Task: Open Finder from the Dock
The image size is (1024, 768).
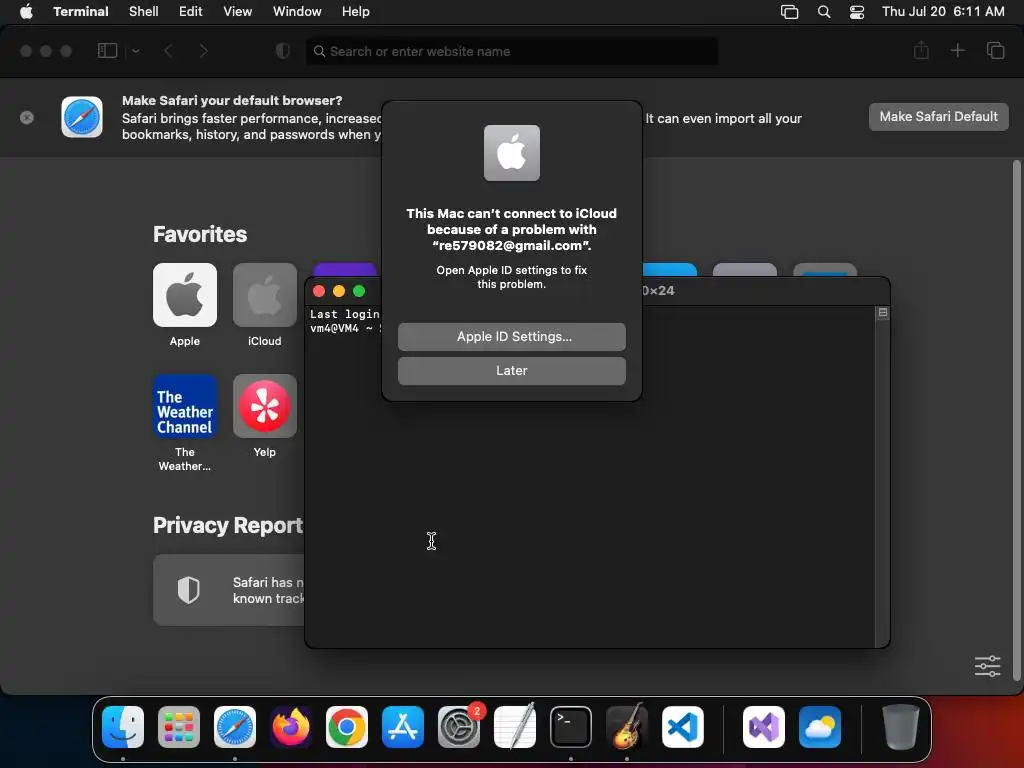Action: [x=123, y=726]
